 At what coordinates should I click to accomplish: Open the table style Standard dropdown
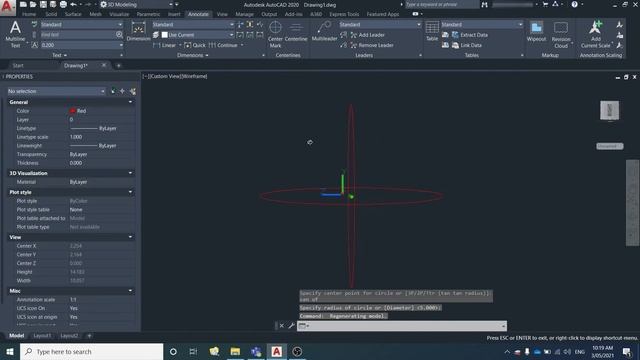click(482, 24)
